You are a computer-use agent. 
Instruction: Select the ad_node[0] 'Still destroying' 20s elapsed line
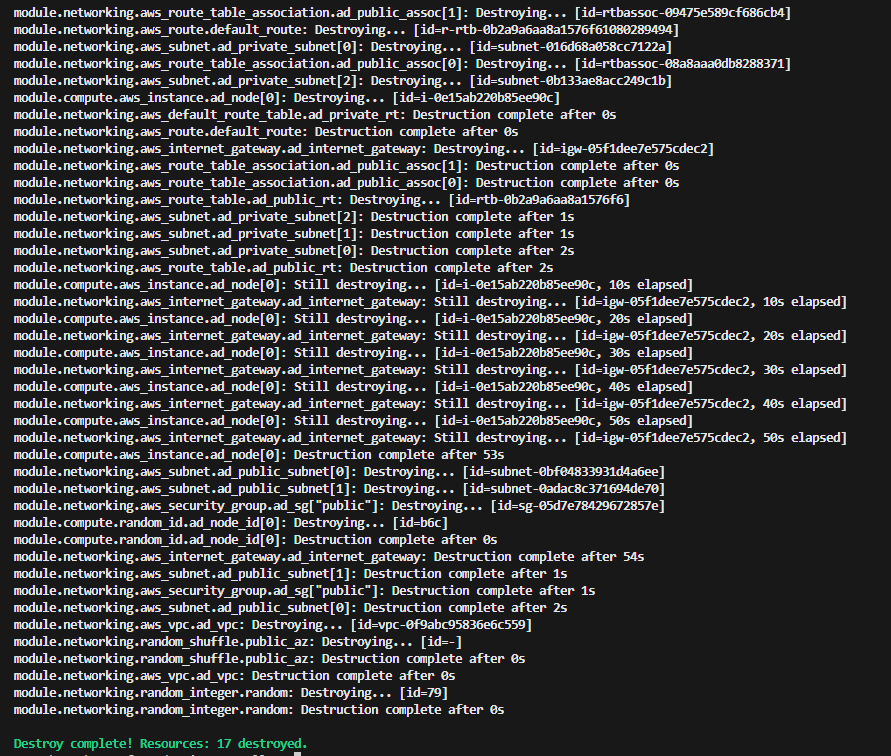(353, 319)
